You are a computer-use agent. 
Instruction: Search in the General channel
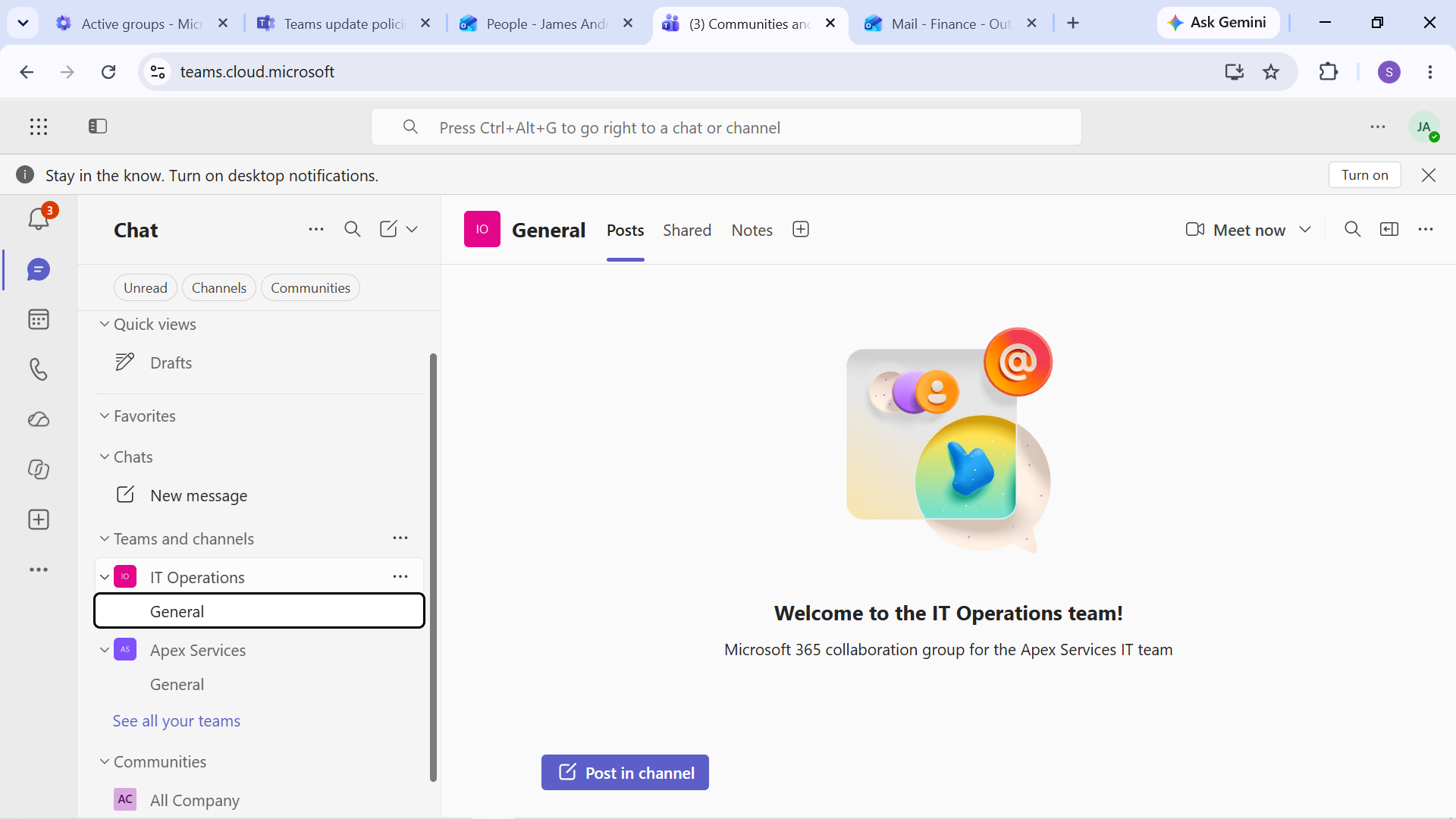coord(1353,229)
